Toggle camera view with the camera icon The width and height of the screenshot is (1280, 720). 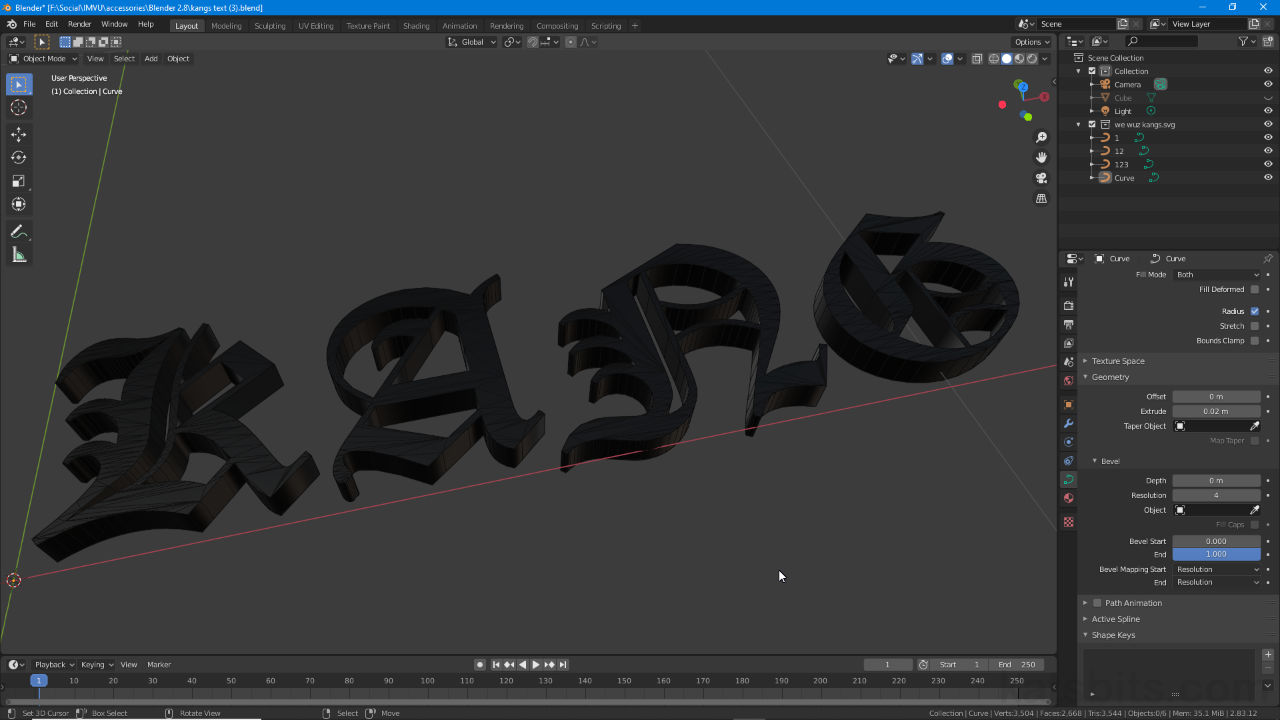(x=1041, y=178)
